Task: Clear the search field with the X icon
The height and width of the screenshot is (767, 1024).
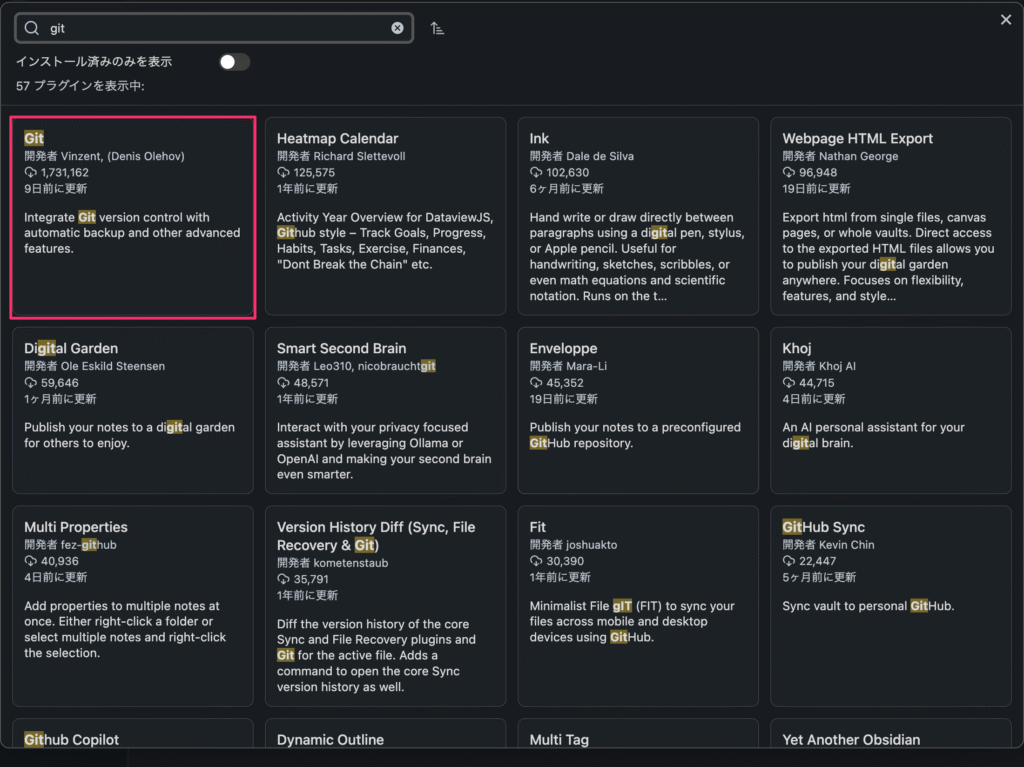Action: pyautogui.click(x=397, y=28)
